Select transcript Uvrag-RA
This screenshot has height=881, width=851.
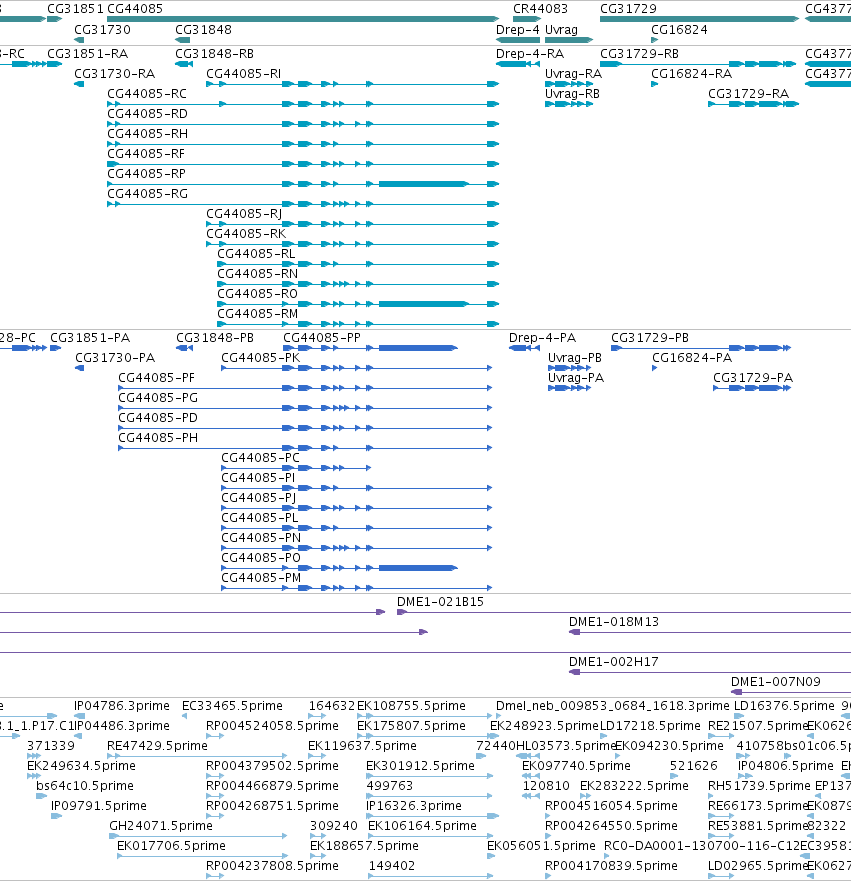coord(574,74)
